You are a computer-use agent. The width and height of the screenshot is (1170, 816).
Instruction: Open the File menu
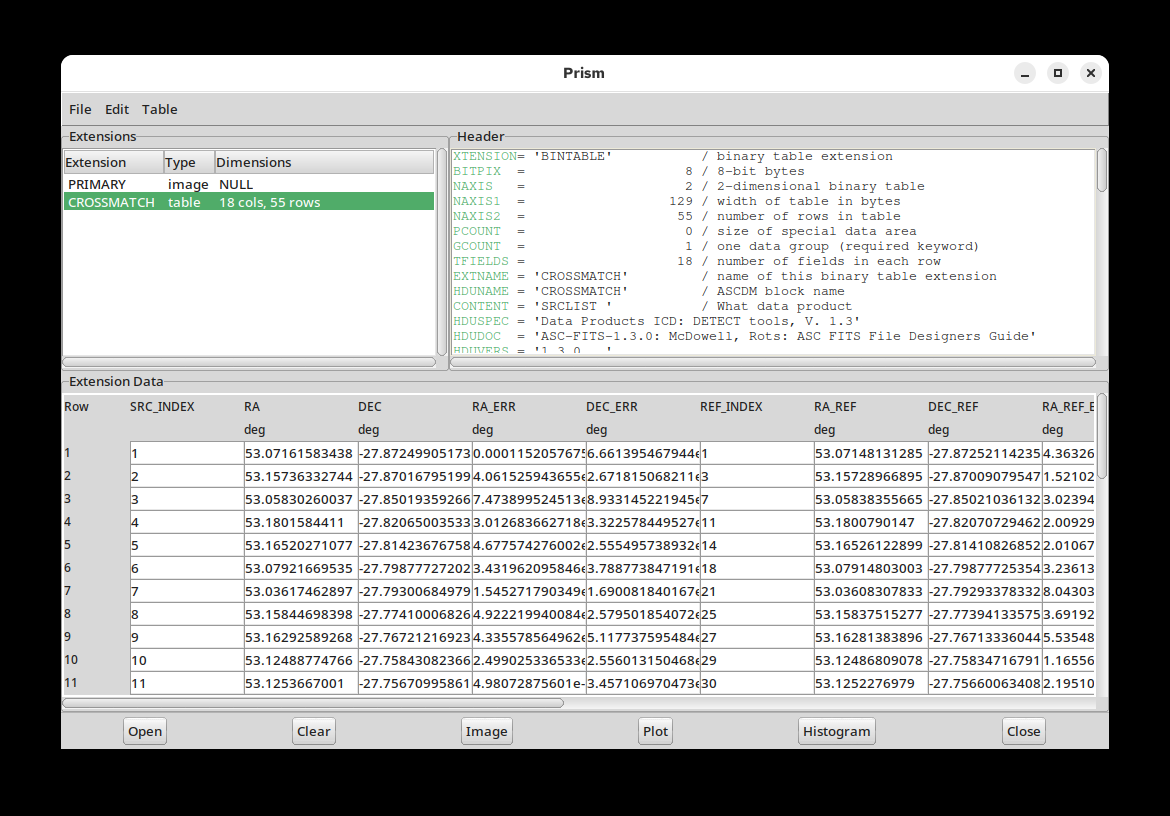(80, 109)
